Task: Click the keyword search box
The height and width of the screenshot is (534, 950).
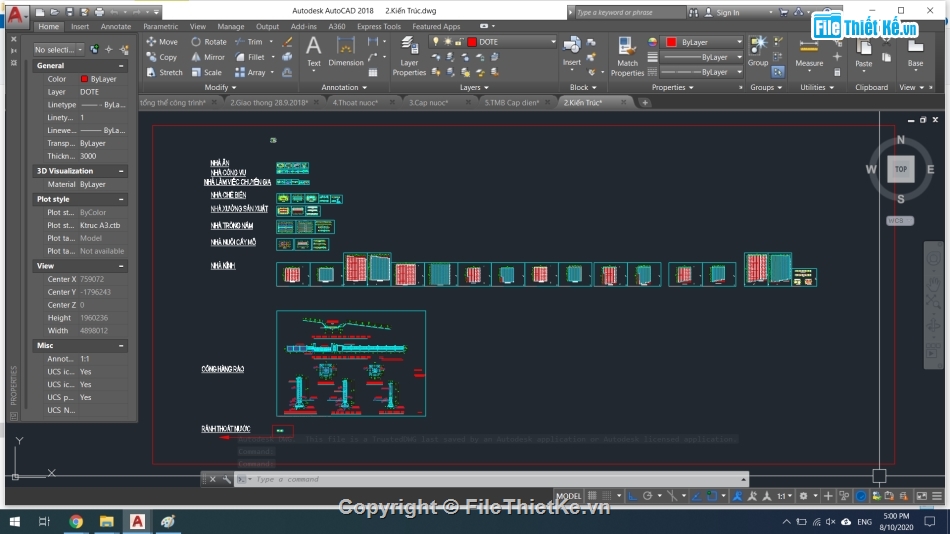Action: (630, 12)
